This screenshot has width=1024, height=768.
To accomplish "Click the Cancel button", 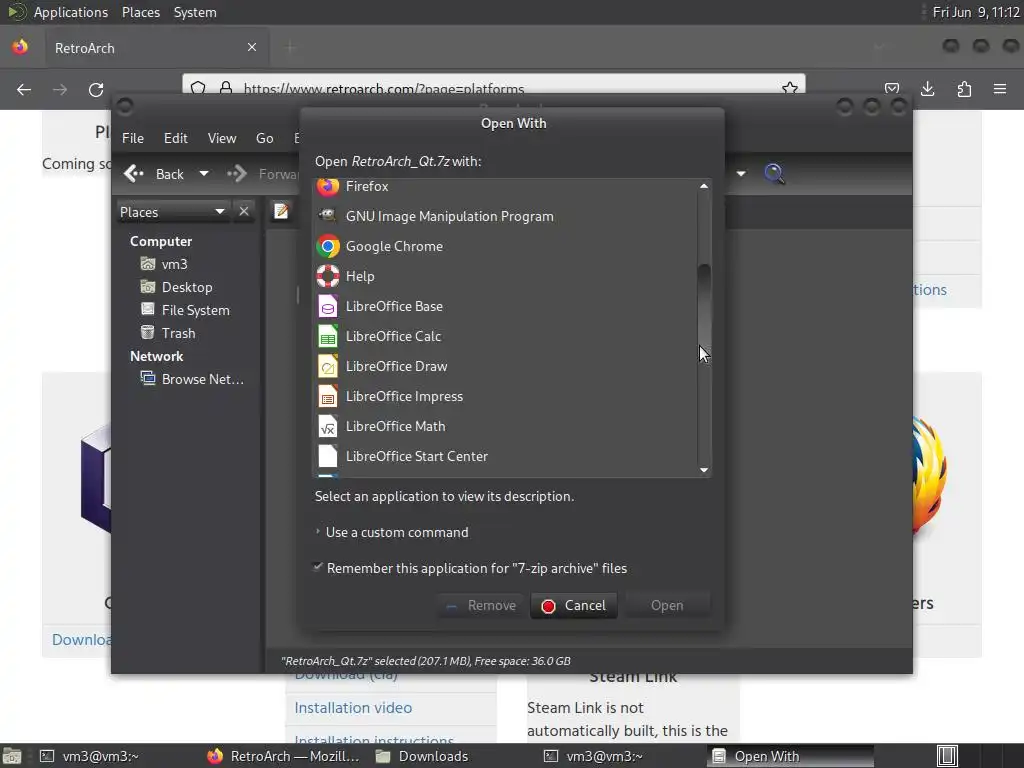I will pyautogui.click(x=573, y=605).
